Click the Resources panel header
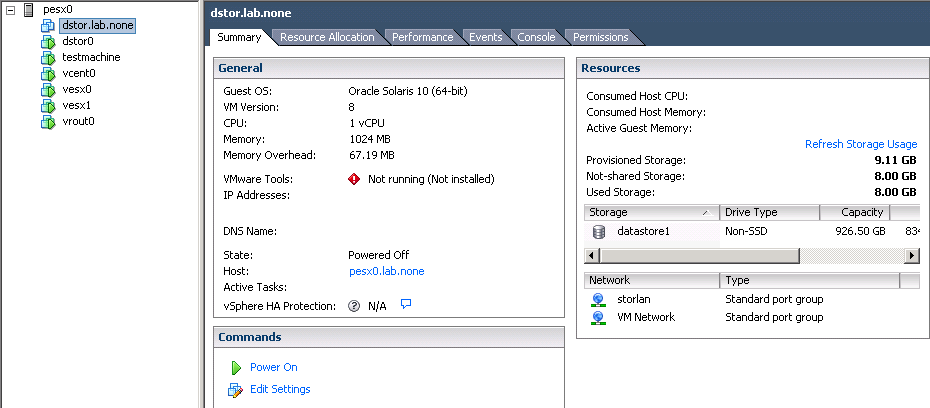The image size is (930, 408). (753, 68)
